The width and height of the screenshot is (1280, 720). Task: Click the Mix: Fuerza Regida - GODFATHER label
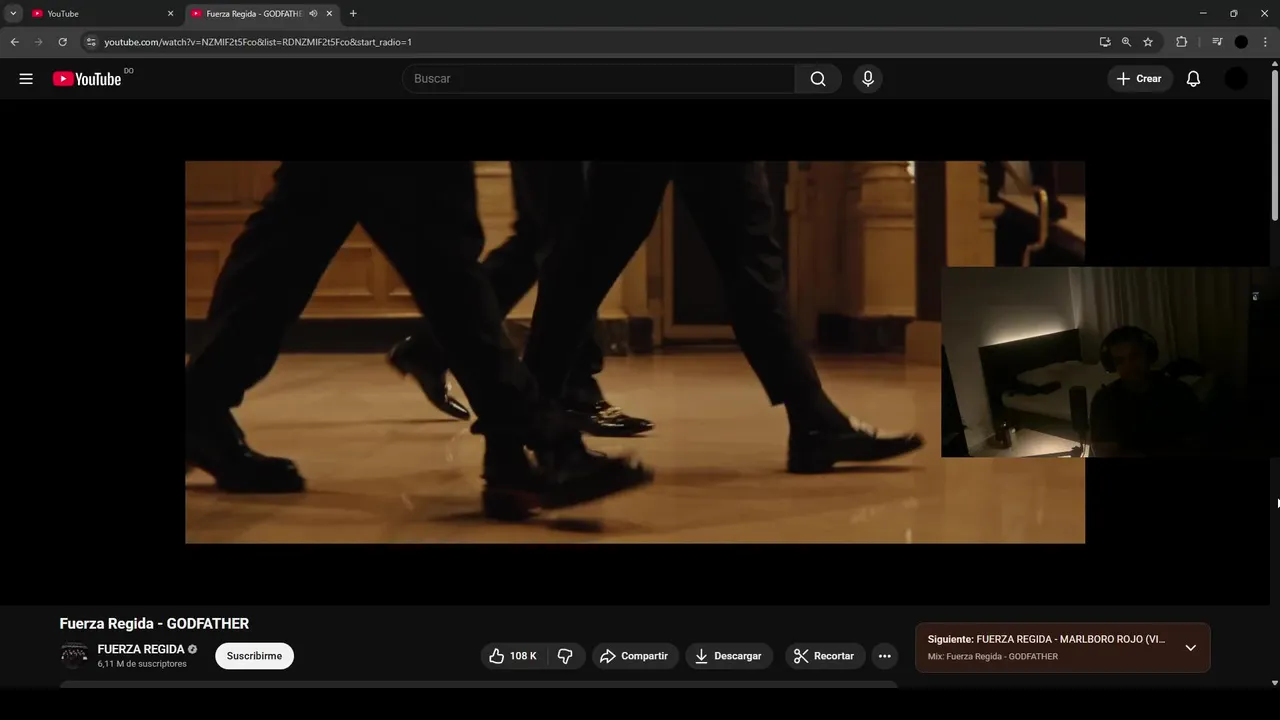coord(993,657)
